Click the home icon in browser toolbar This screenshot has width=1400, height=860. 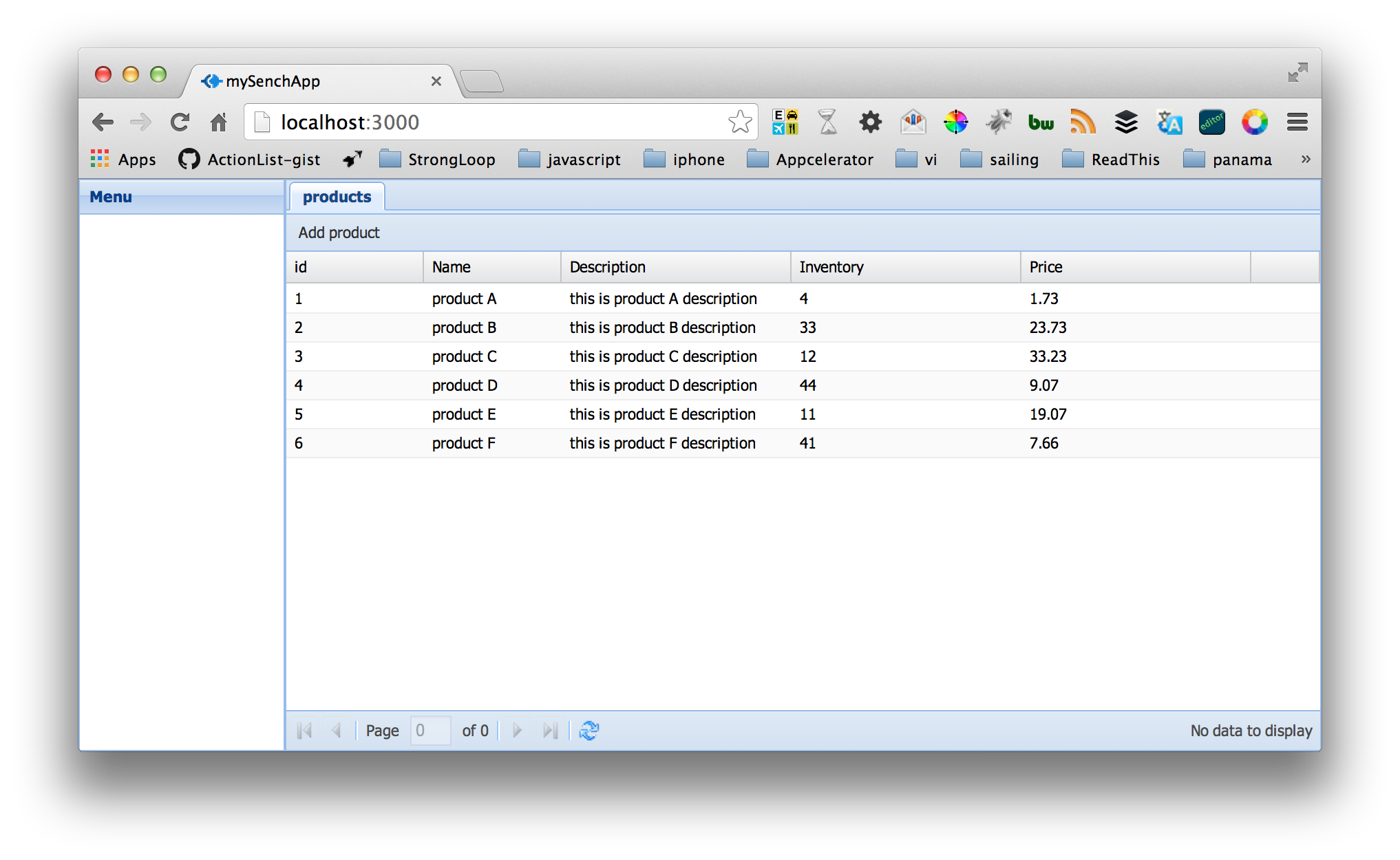click(219, 122)
